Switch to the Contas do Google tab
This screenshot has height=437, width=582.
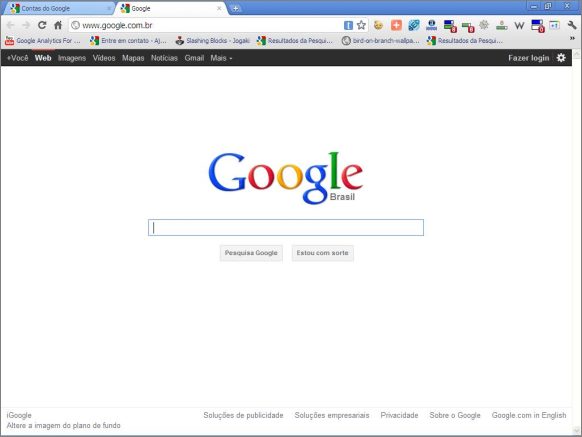tap(58, 8)
